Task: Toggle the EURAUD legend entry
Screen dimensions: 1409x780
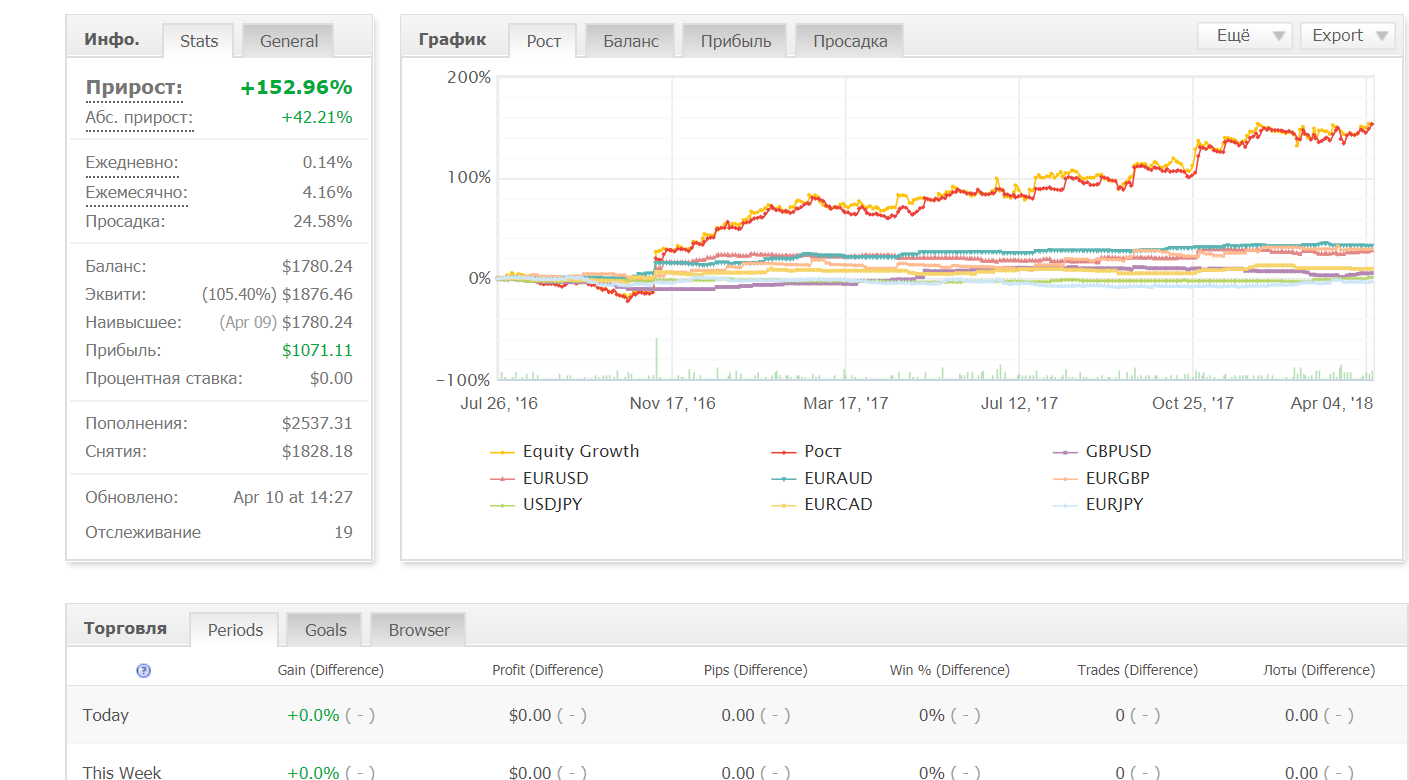Action: (x=822, y=478)
